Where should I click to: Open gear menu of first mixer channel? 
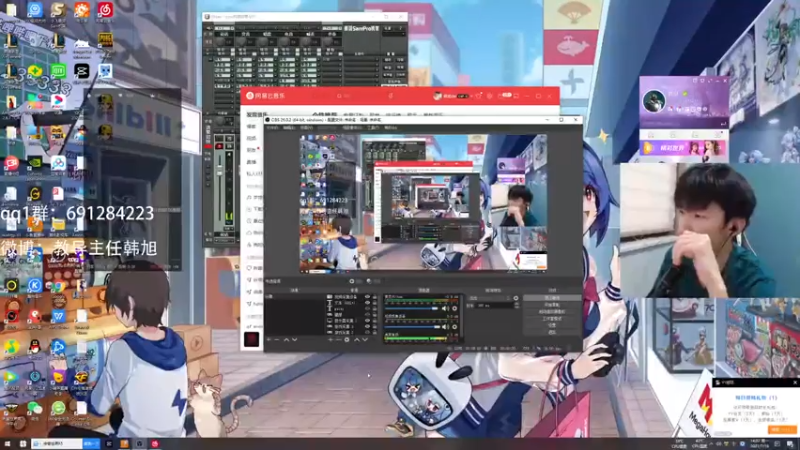click(x=455, y=308)
